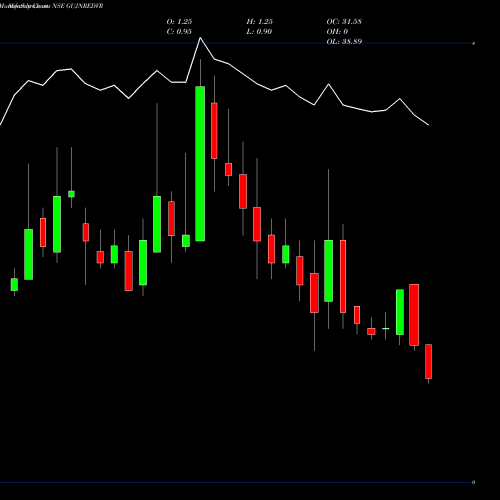500x500 pixels.
Task: Select the 'O: 1.25' open value
Action: pyautogui.click(x=179, y=21)
